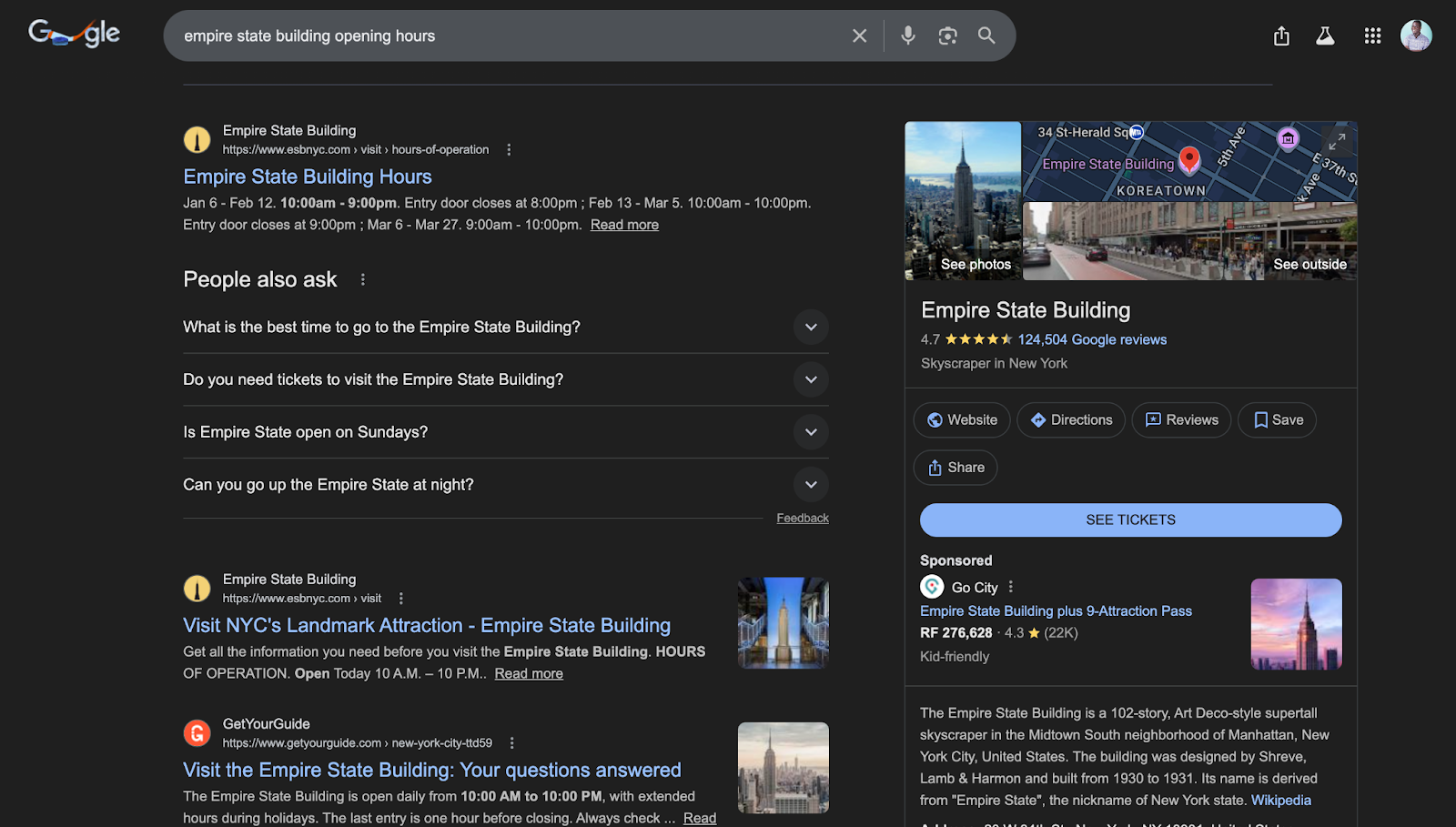
Task: Open the Empire State Building Hours result
Action: pyautogui.click(x=307, y=176)
